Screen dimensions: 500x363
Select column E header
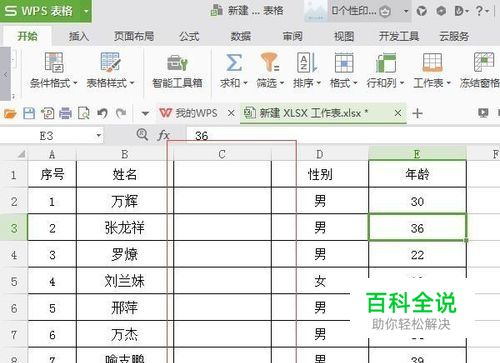(x=417, y=154)
